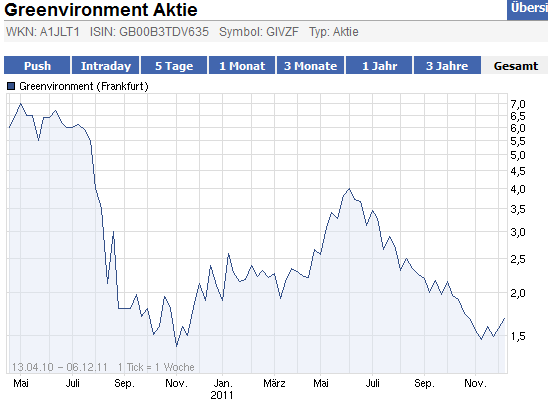This screenshot has width=548, height=407.
Task: Click the 4,0 y-axis value
Action: 518,189
